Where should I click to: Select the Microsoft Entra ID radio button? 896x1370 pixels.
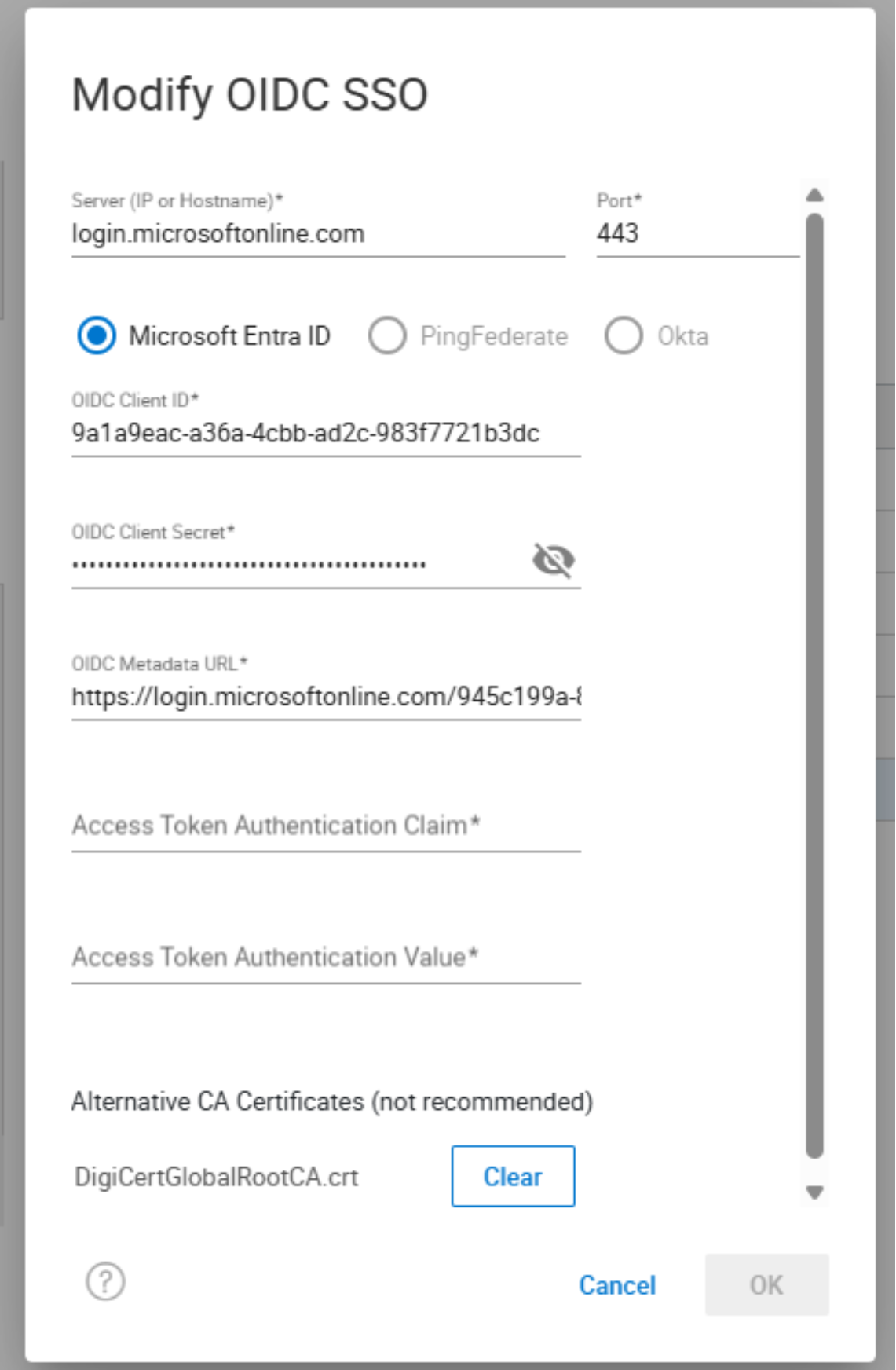click(97, 335)
